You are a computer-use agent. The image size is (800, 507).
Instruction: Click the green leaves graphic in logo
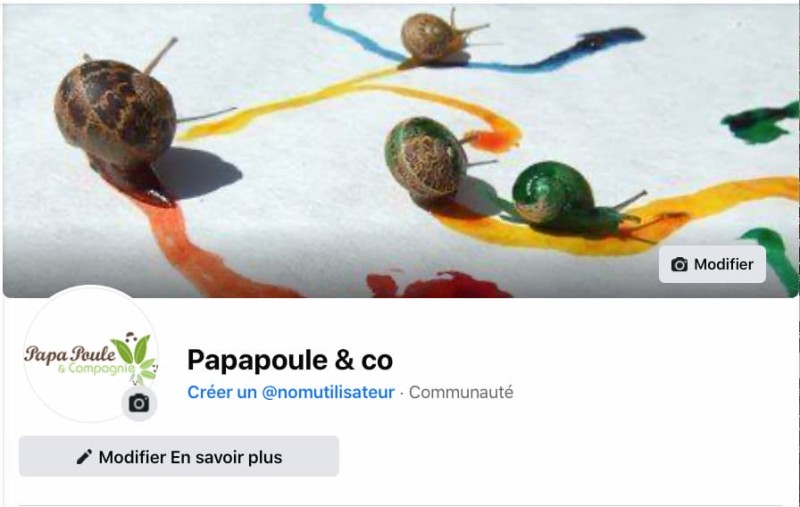134,352
